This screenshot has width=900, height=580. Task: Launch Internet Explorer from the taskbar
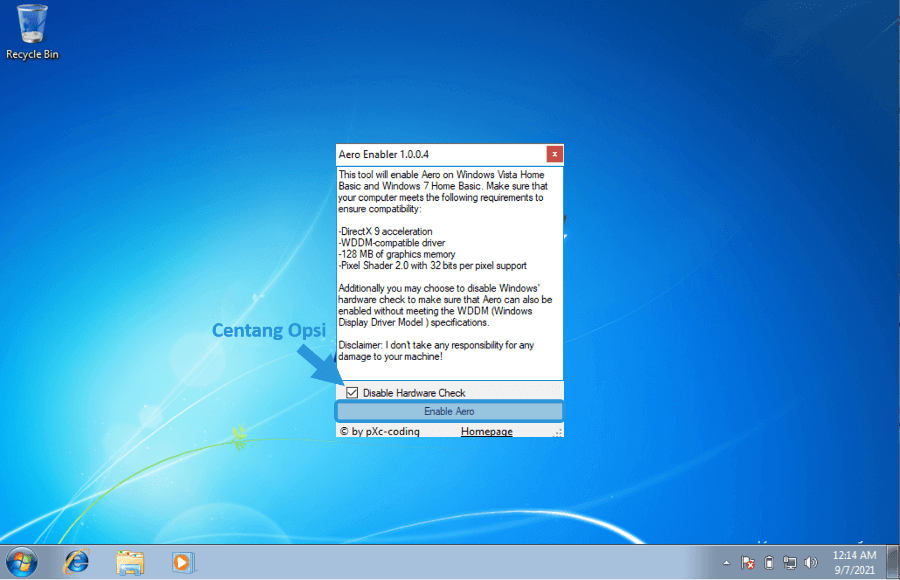pyautogui.click(x=76, y=562)
